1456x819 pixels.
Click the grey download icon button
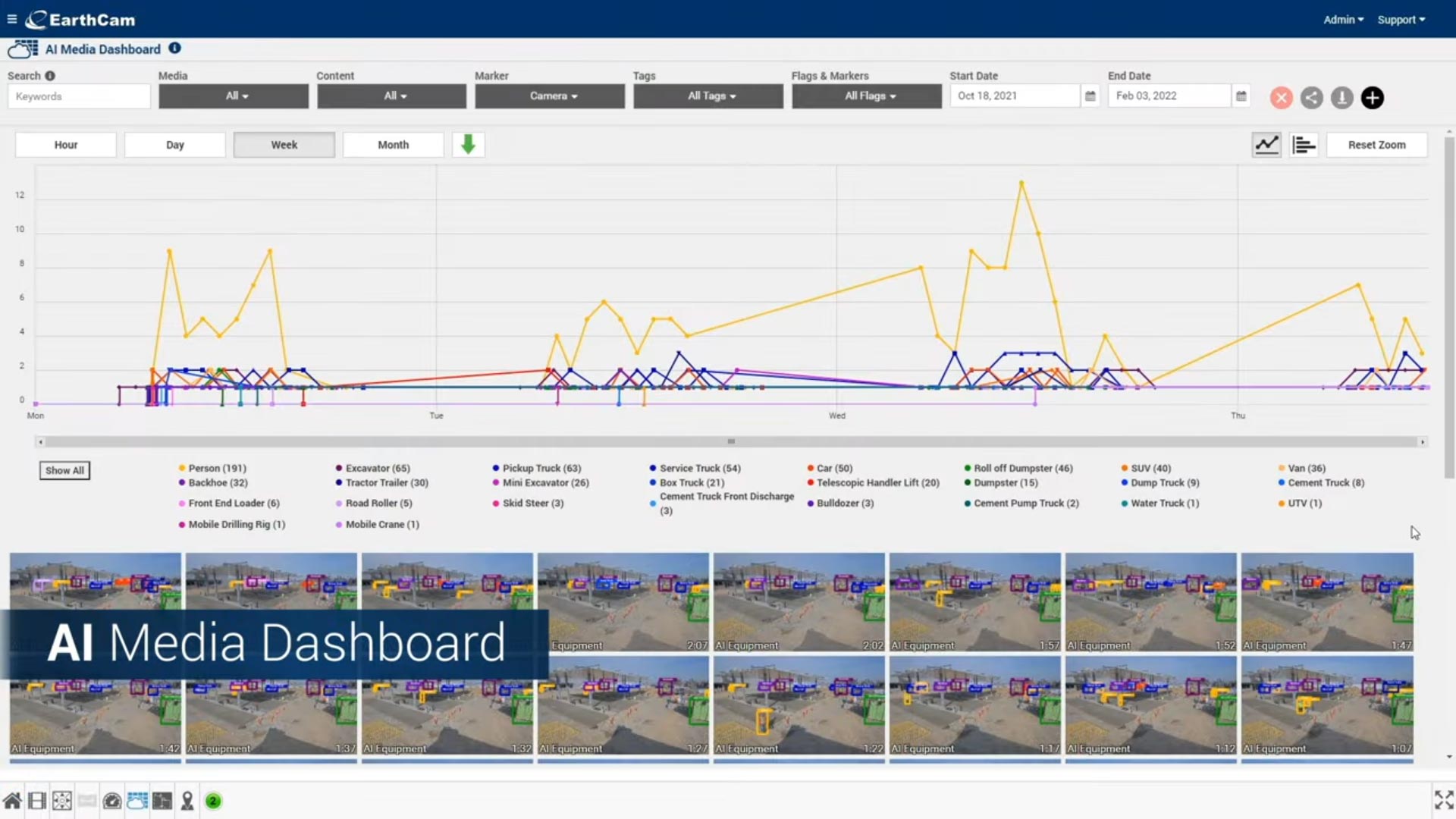(1341, 98)
